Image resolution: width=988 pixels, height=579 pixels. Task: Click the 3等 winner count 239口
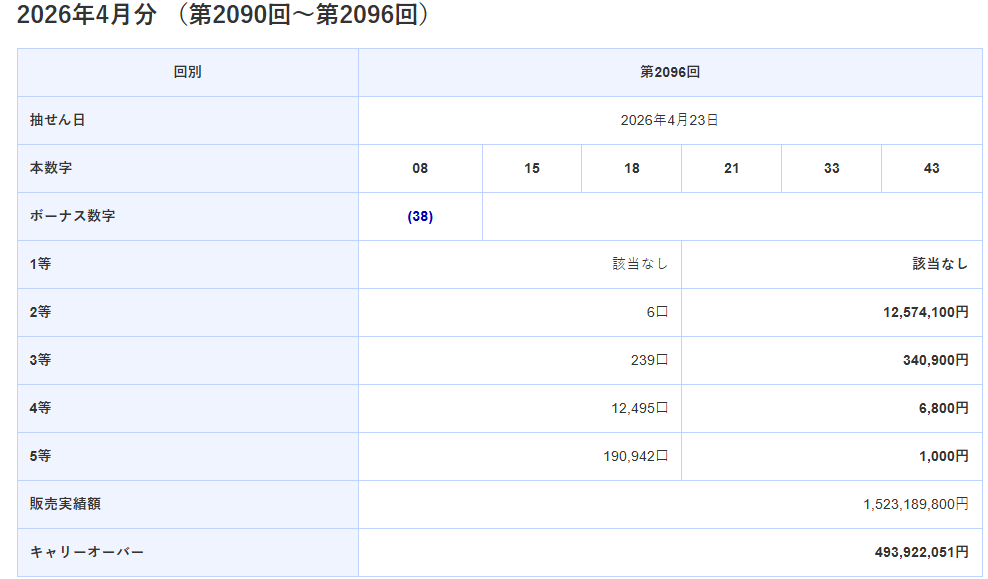[x=648, y=360]
